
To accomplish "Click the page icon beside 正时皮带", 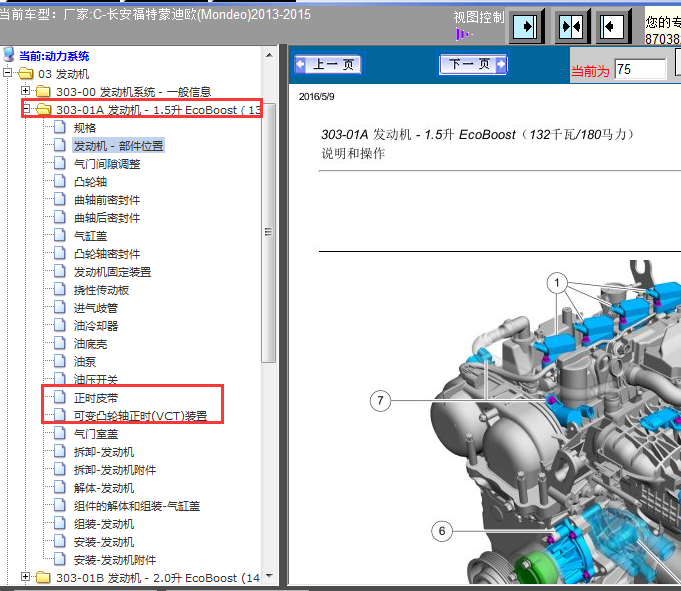I will coord(60,397).
